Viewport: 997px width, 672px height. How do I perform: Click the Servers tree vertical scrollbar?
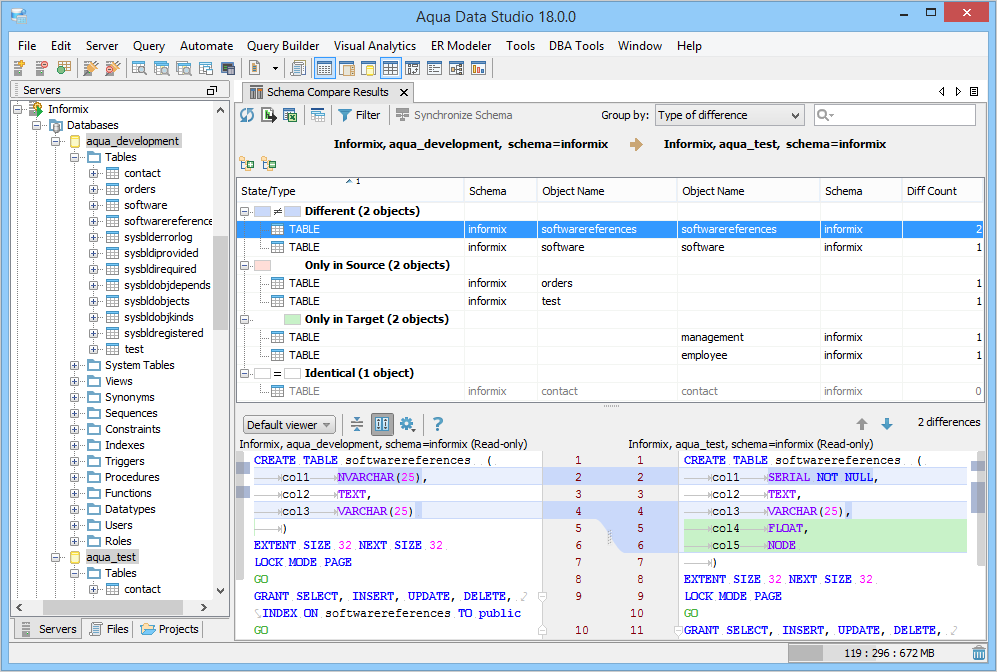coord(220,283)
